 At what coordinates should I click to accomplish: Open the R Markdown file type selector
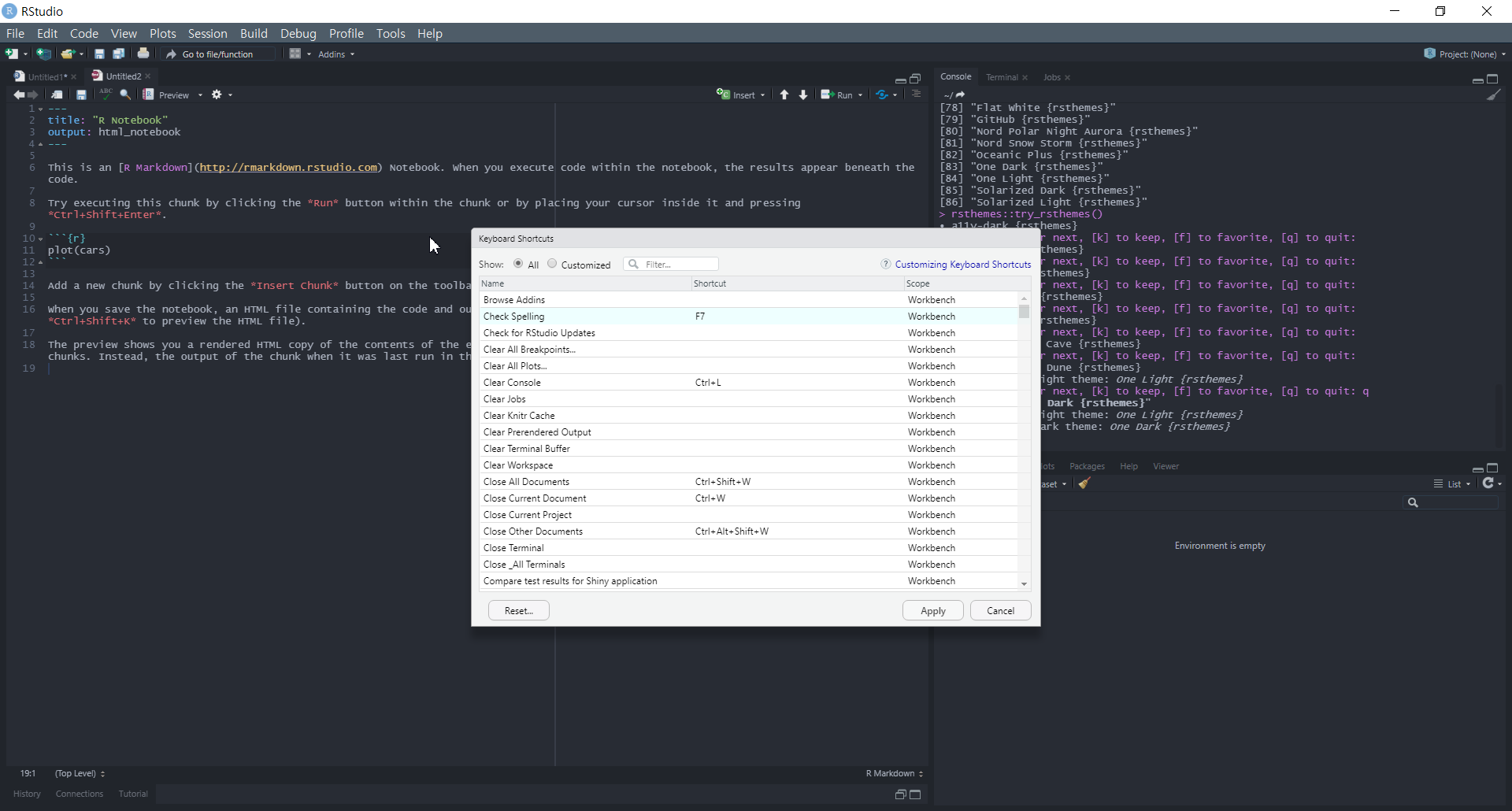895,773
